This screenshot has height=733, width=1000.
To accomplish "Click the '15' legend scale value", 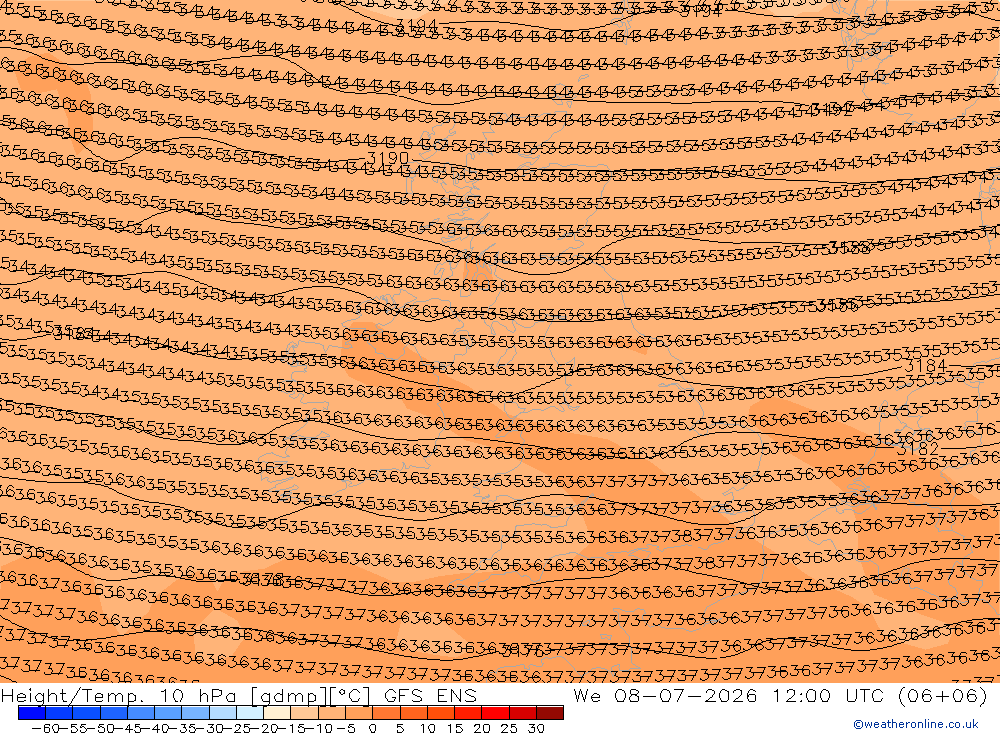I will pyautogui.click(x=455, y=728).
